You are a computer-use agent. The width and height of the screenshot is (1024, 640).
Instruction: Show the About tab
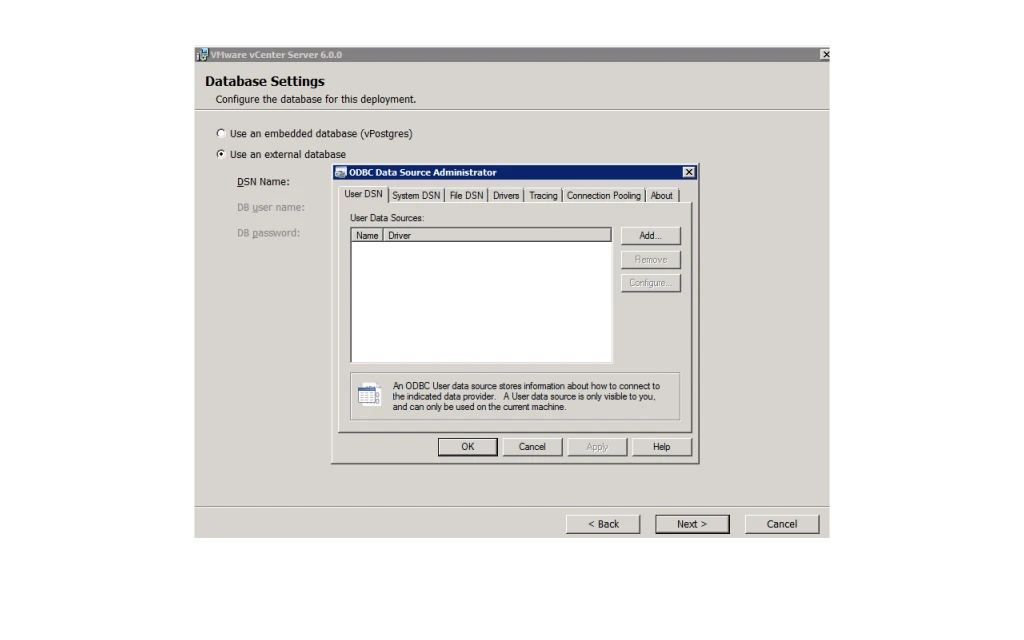click(x=662, y=195)
